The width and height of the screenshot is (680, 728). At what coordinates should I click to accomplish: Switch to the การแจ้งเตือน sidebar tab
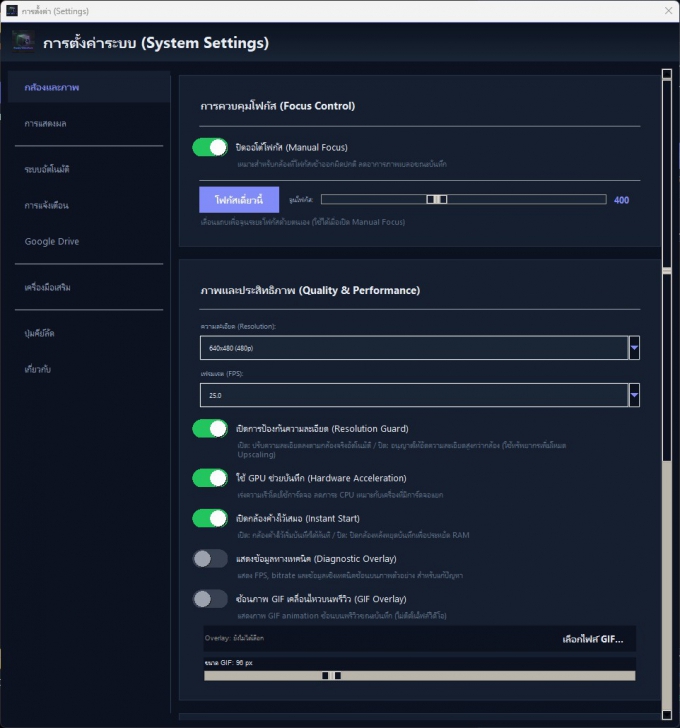click(x=89, y=205)
